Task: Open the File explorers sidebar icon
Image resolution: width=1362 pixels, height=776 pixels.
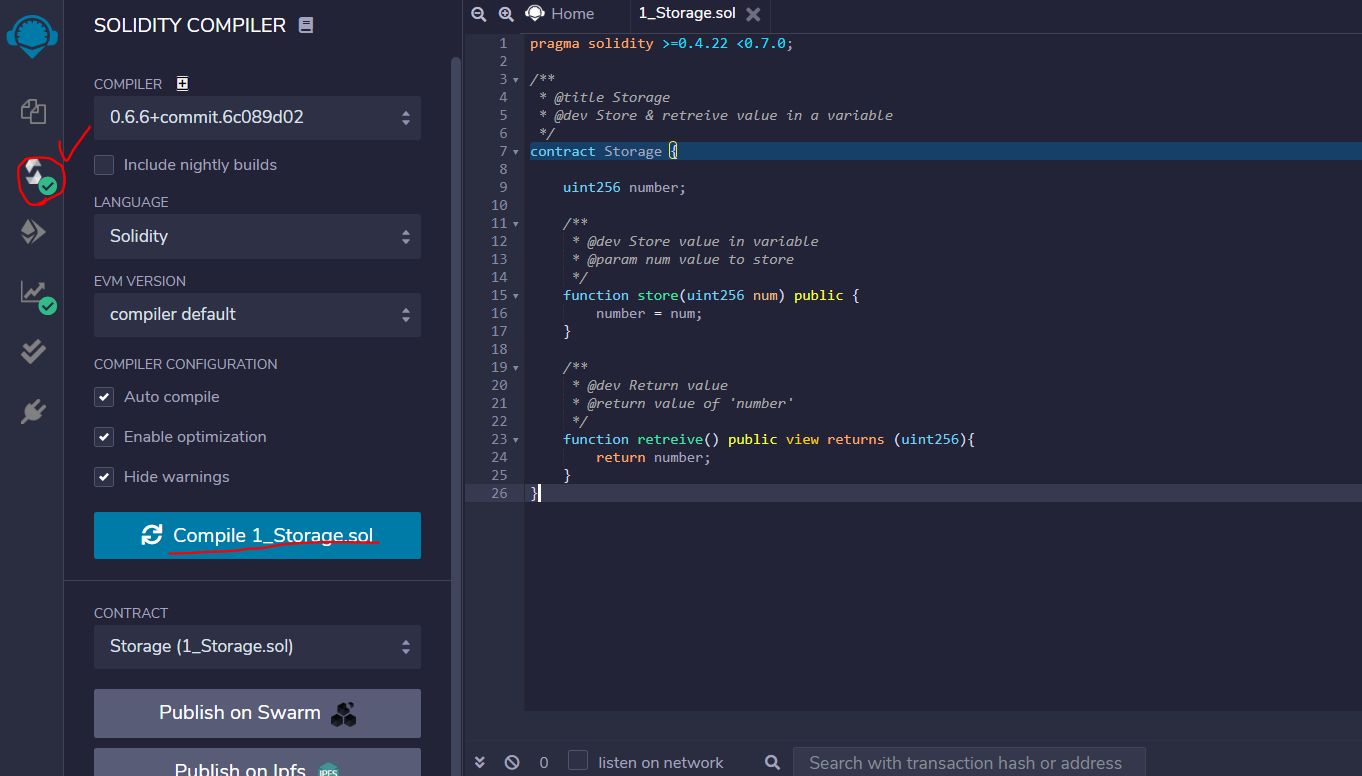Action: click(x=33, y=111)
